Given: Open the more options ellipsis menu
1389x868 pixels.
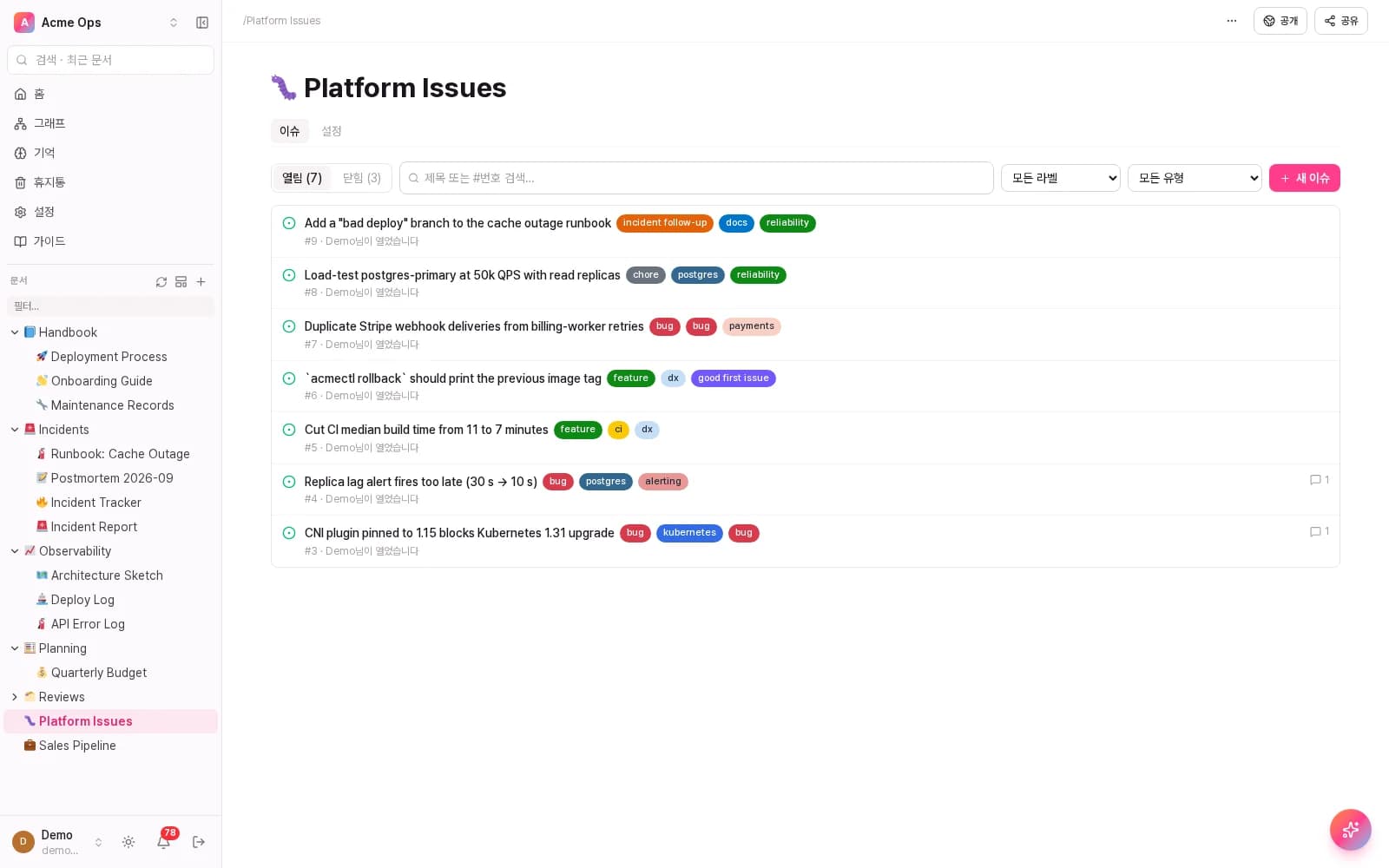Looking at the screenshot, I should pyautogui.click(x=1232, y=21).
